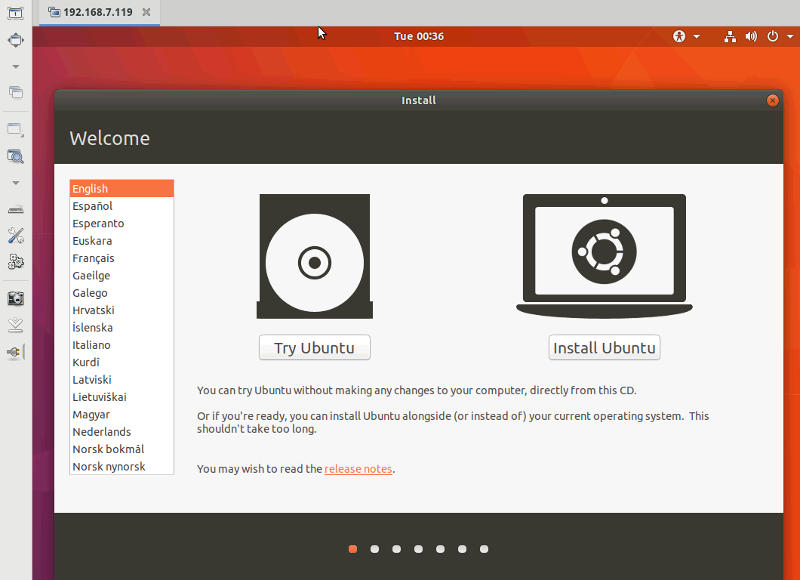Expand the accessibility dropdown arrow
800x580 pixels.
[697, 36]
